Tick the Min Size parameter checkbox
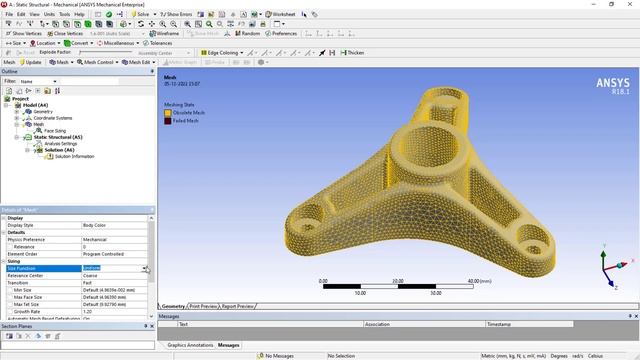The width and height of the screenshot is (640, 360). tap(10, 290)
